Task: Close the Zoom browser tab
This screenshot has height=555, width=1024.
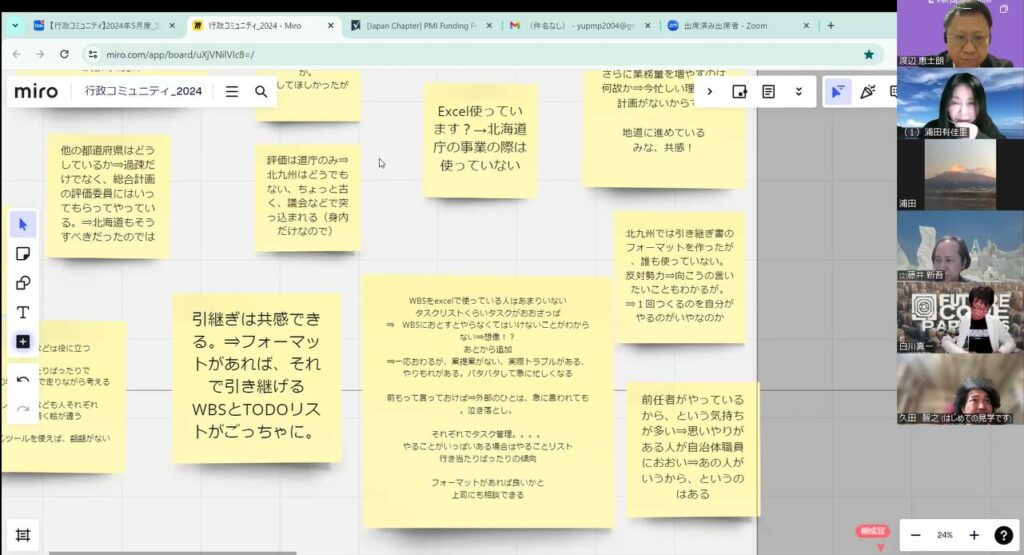Action: coord(807,25)
